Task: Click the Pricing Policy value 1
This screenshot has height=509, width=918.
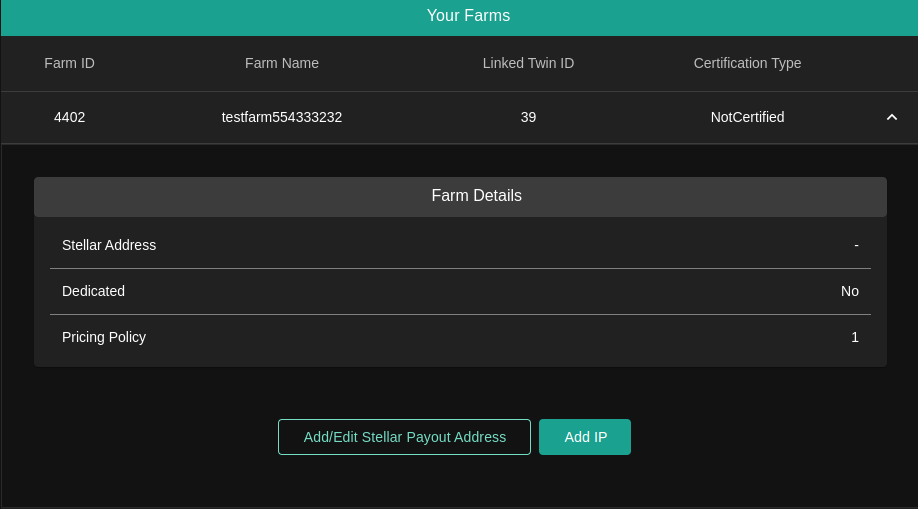Action: pos(855,337)
